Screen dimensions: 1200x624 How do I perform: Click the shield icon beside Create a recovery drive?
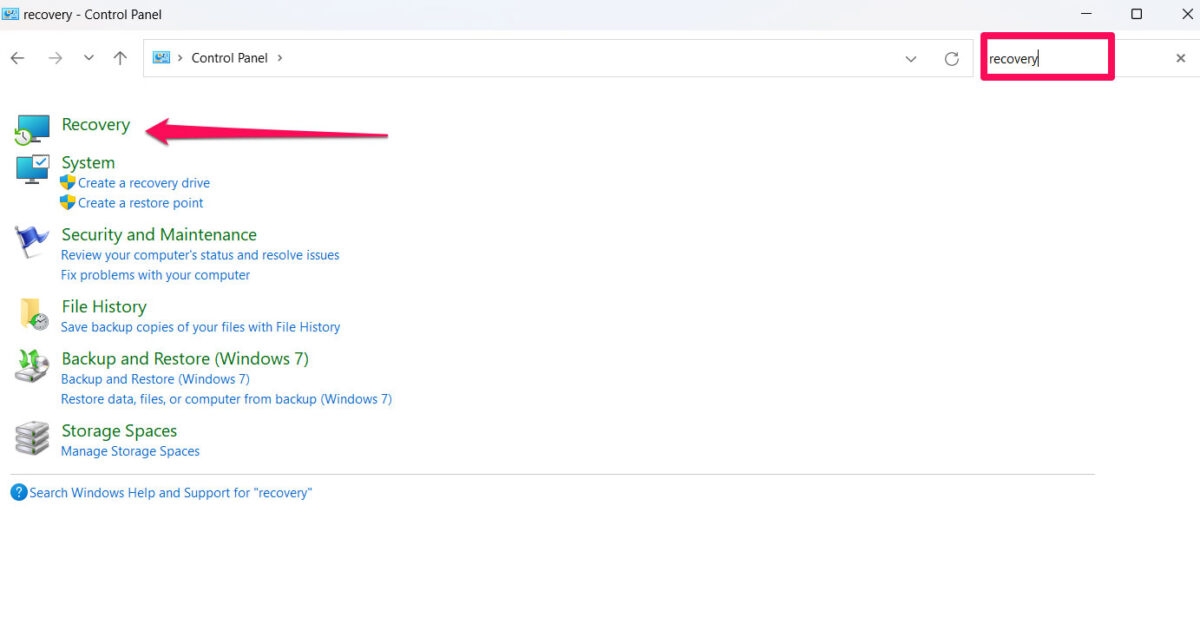click(67, 182)
